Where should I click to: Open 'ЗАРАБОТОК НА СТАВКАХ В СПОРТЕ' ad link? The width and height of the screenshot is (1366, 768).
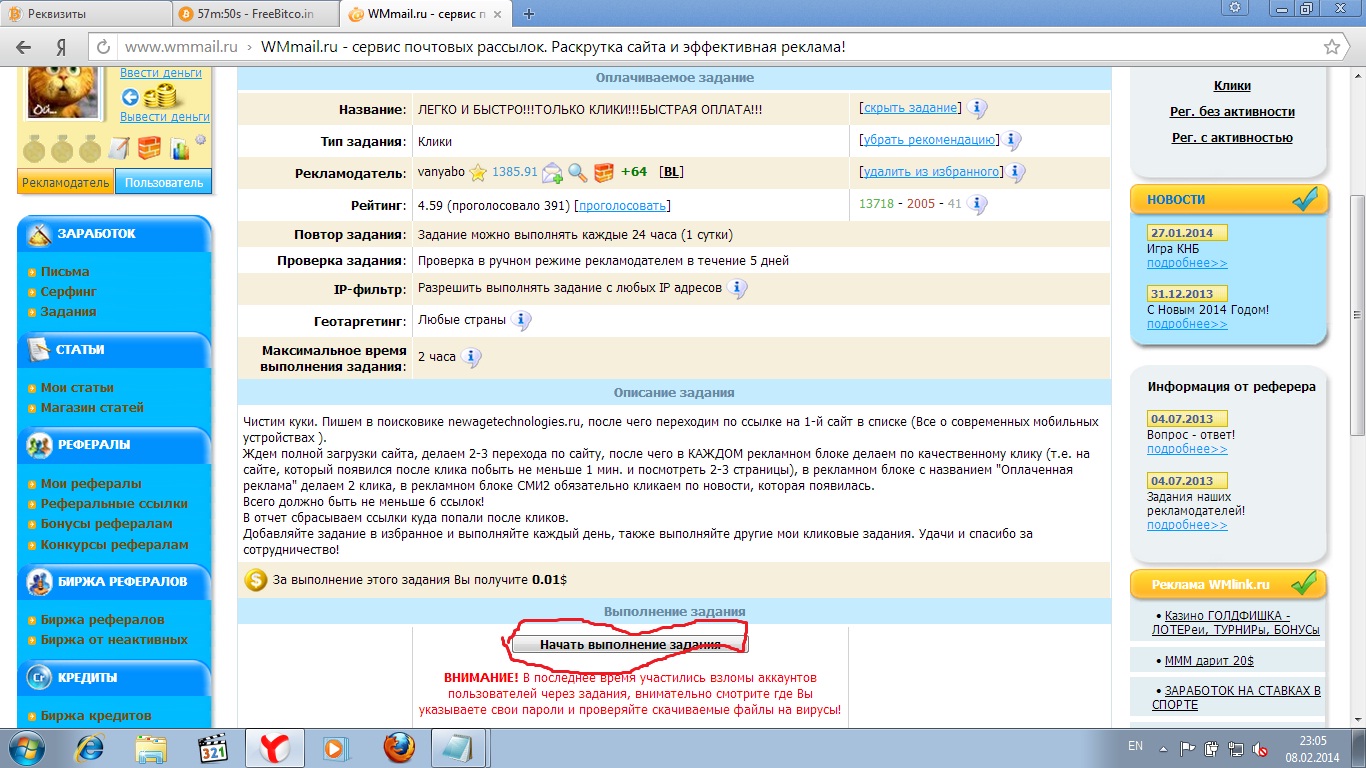pyautogui.click(x=1236, y=698)
